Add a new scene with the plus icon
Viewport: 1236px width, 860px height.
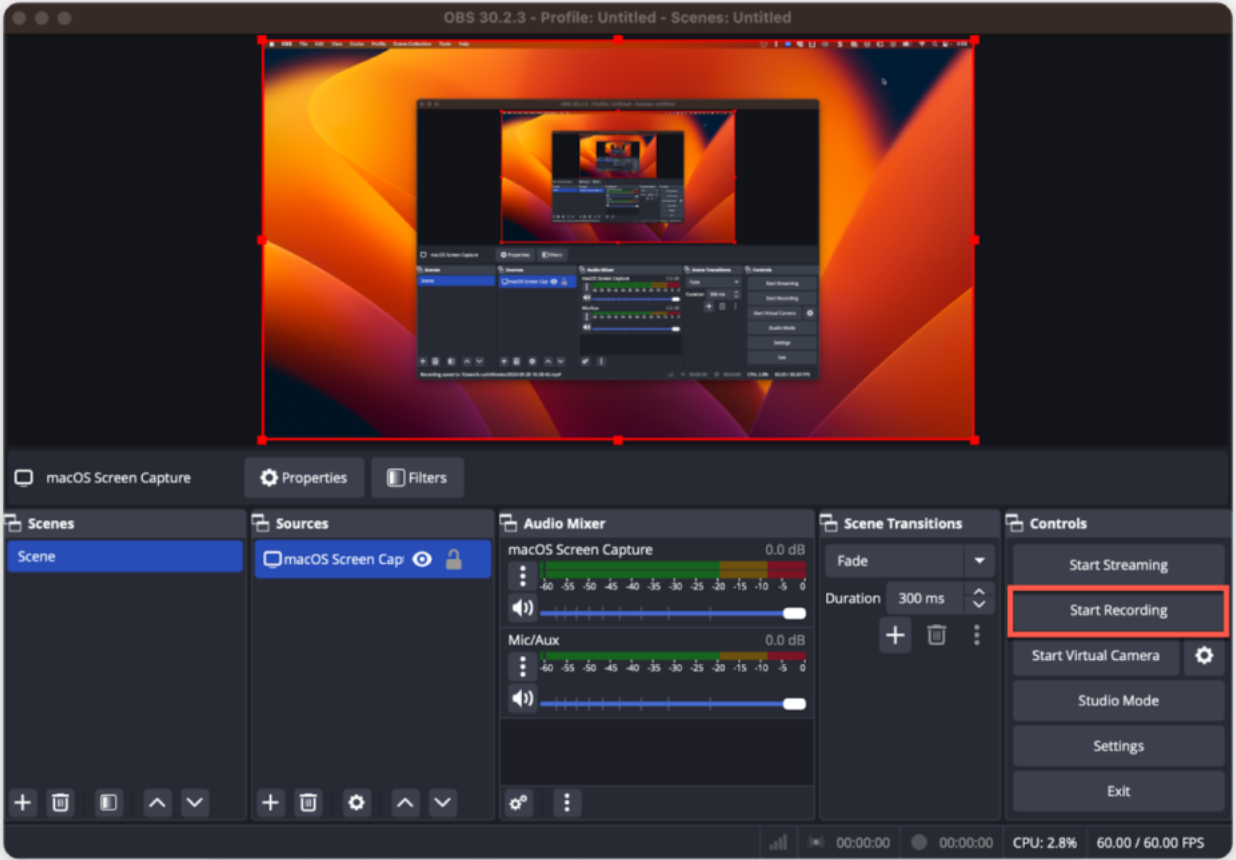tap(22, 802)
